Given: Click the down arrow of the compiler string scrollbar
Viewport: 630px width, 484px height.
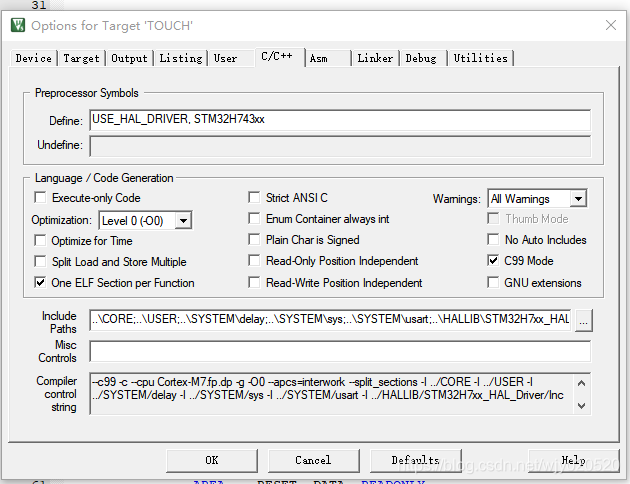Looking at the screenshot, I should click(x=581, y=406).
